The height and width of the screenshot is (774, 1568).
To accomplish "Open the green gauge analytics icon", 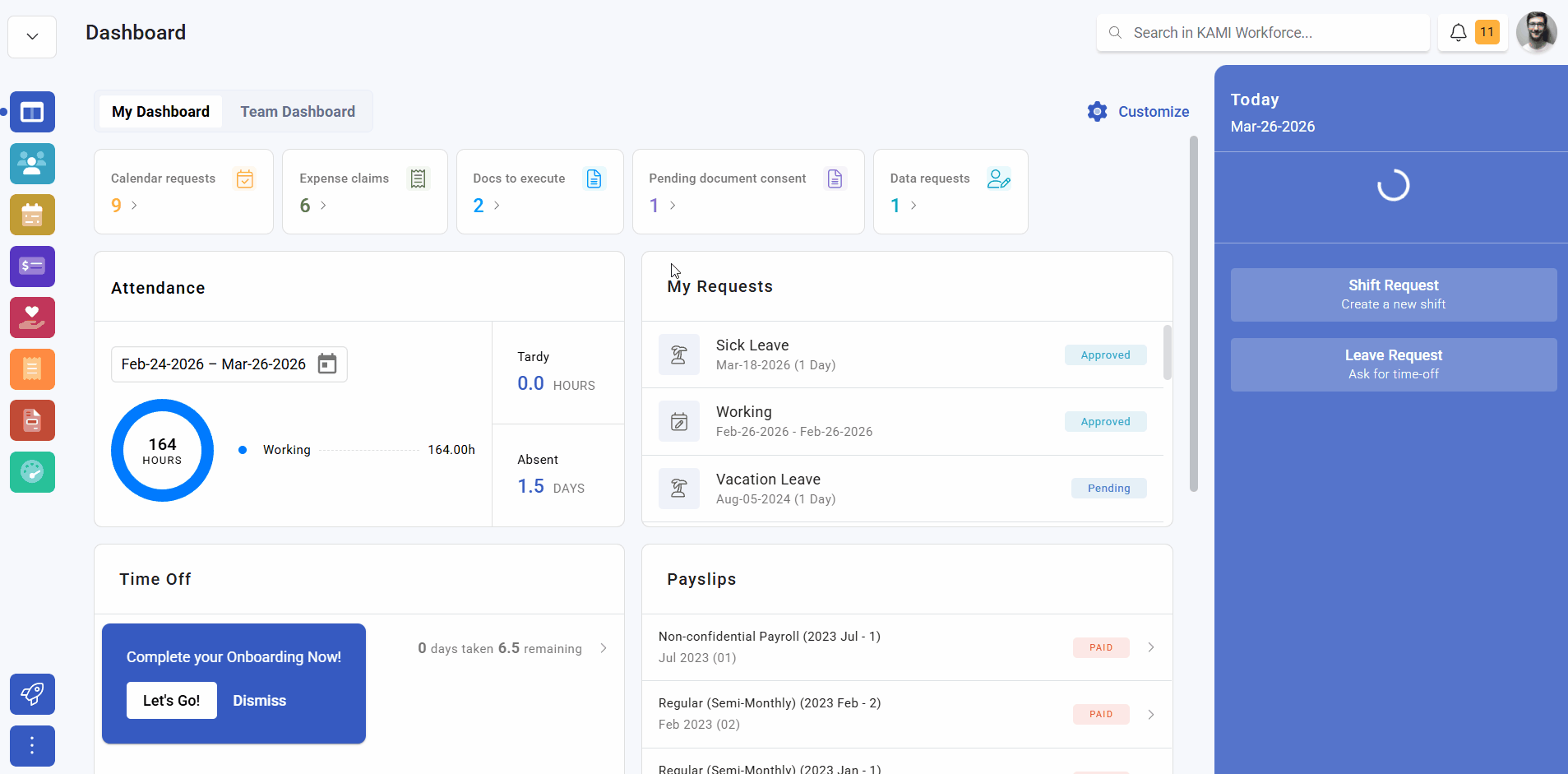I will (x=32, y=471).
